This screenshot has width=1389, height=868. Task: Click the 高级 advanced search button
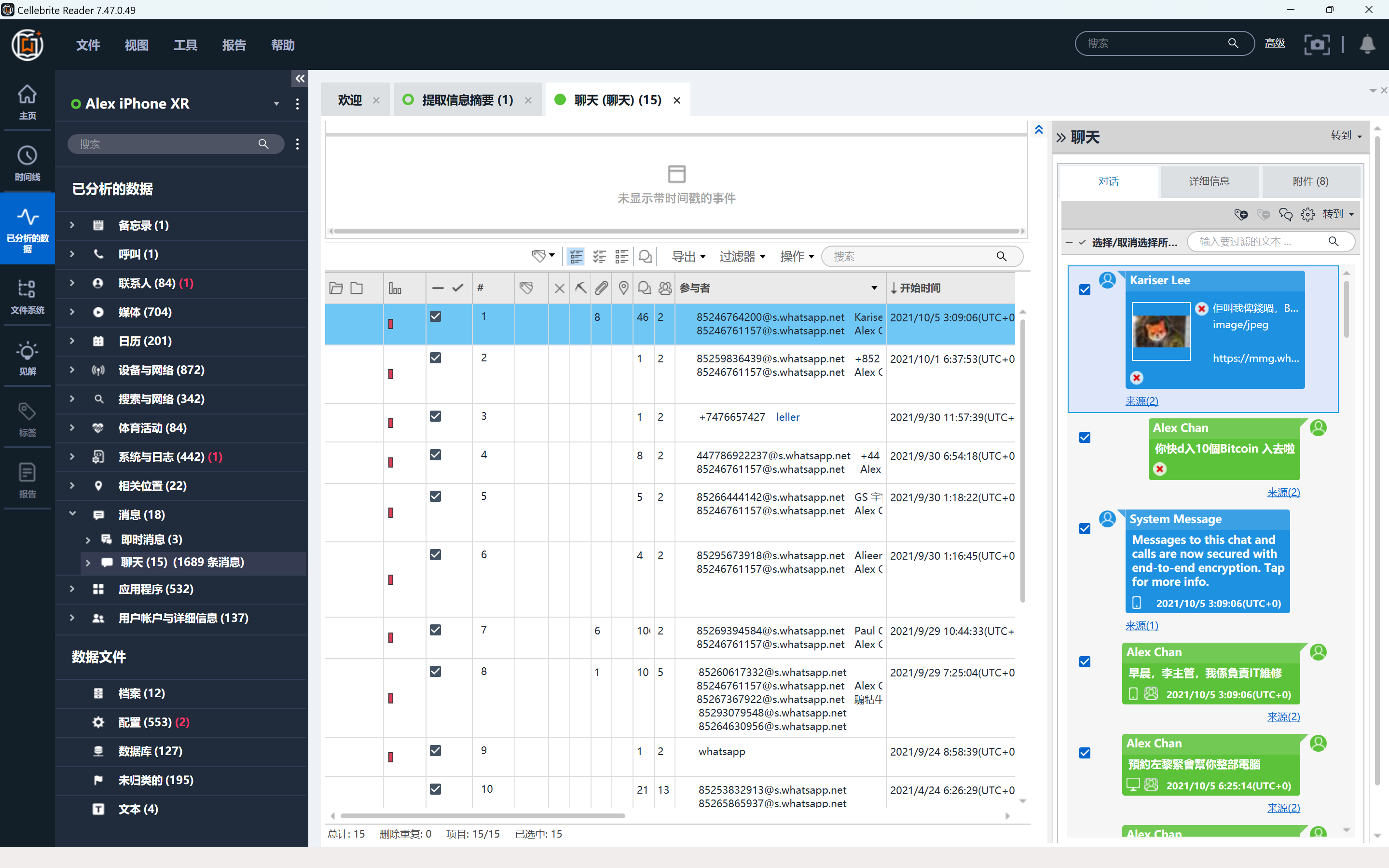(1275, 43)
